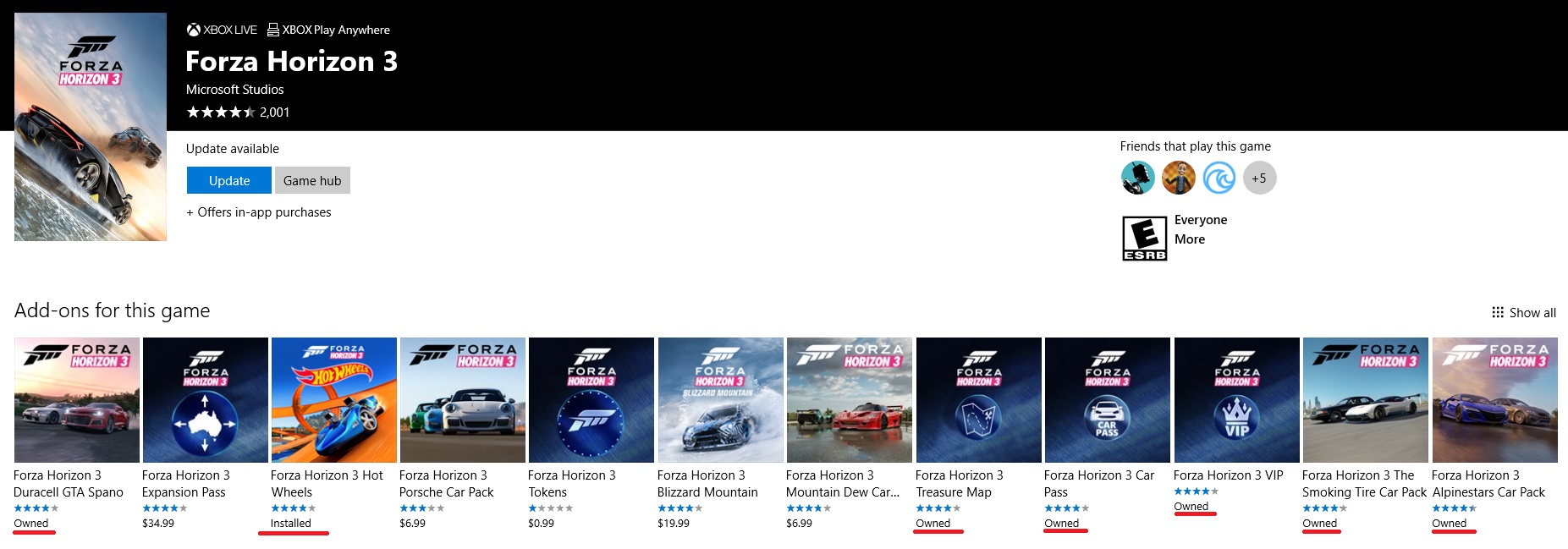Click the $34.99 Expansion Pass price
This screenshot has width=1568, height=549.
point(158,524)
